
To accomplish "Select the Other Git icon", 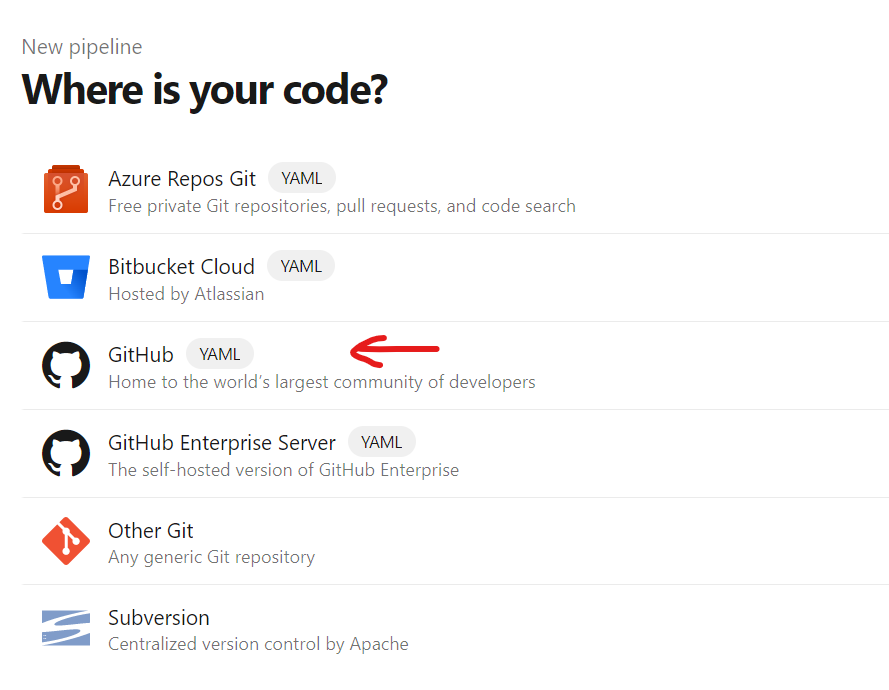I will coord(65,542).
